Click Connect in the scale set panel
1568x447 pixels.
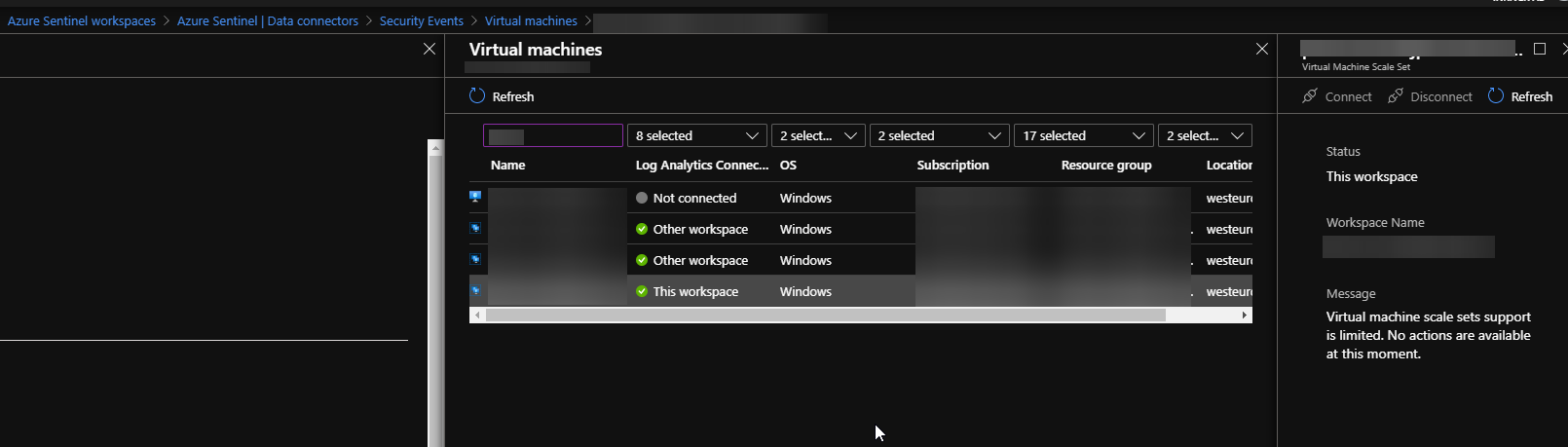tap(1337, 96)
